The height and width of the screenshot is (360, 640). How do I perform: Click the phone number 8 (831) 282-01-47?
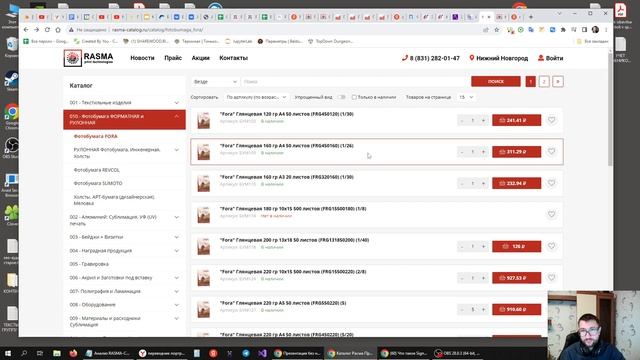(x=431, y=58)
